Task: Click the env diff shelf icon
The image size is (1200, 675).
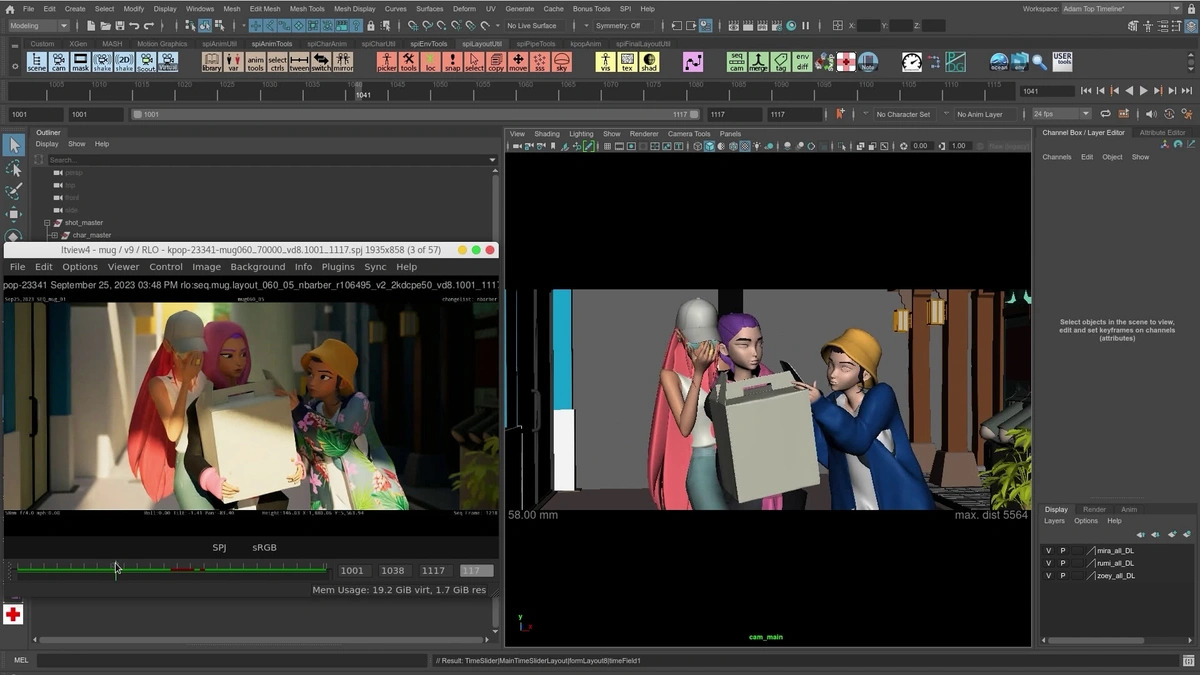Action: 802,60
